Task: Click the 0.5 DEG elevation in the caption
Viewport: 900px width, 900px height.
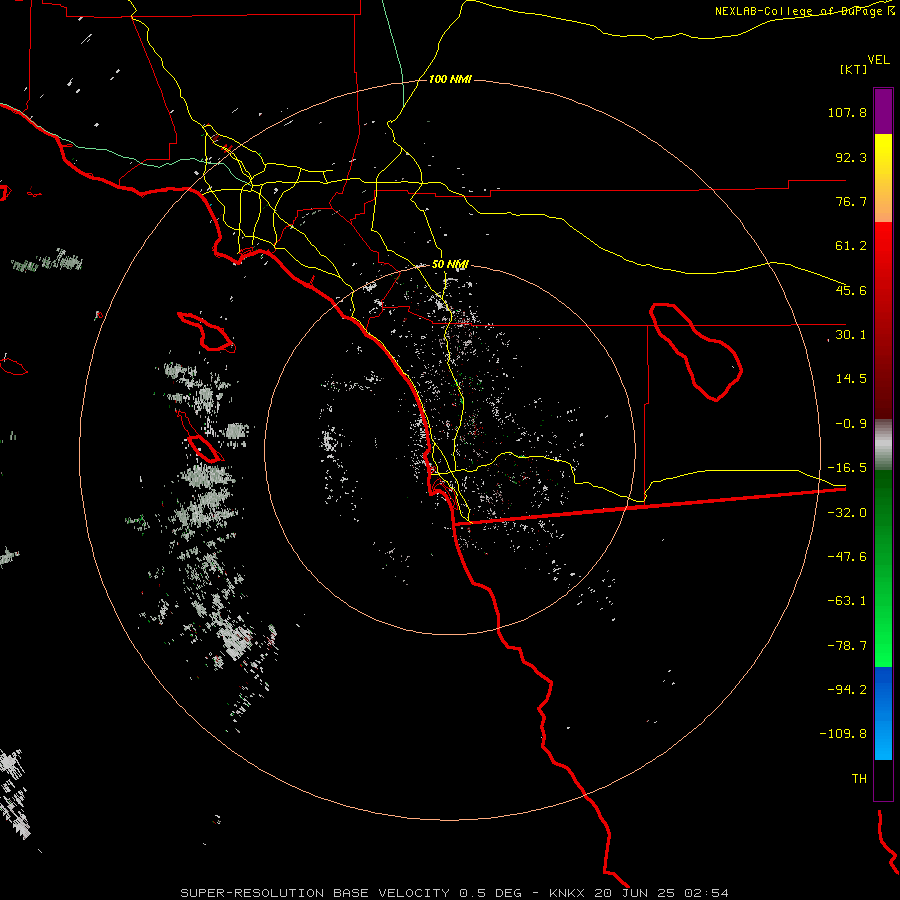Action: coord(490,893)
